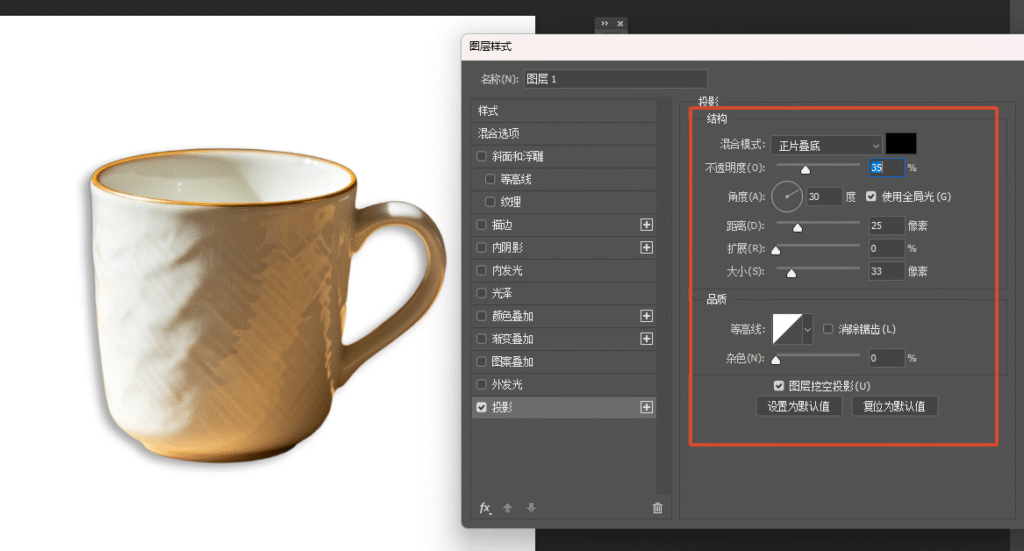The height and width of the screenshot is (551, 1024).
Task: Click 设置为默认值 button
Action: point(799,406)
